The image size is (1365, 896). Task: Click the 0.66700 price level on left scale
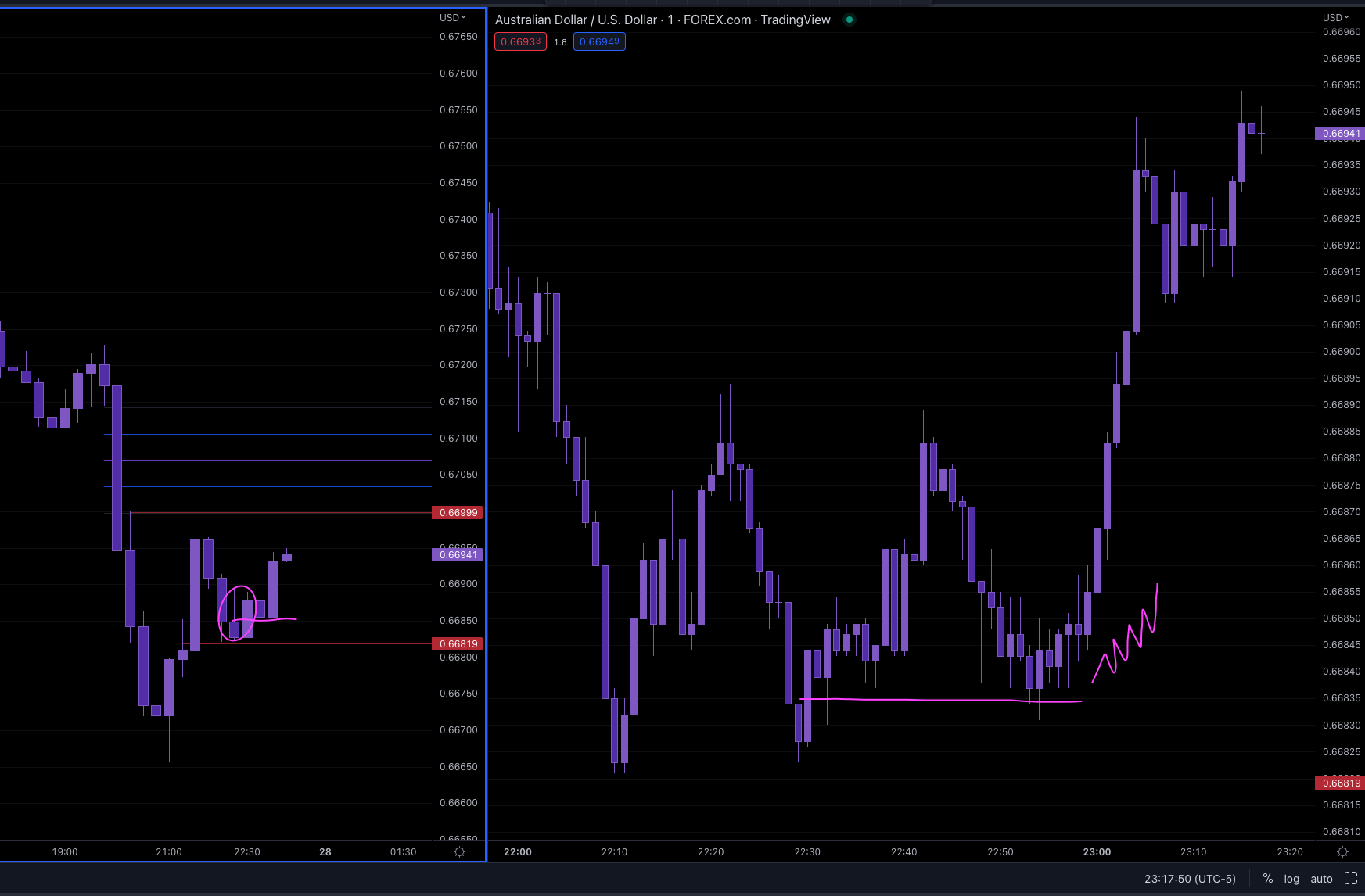click(x=458, y=730)
